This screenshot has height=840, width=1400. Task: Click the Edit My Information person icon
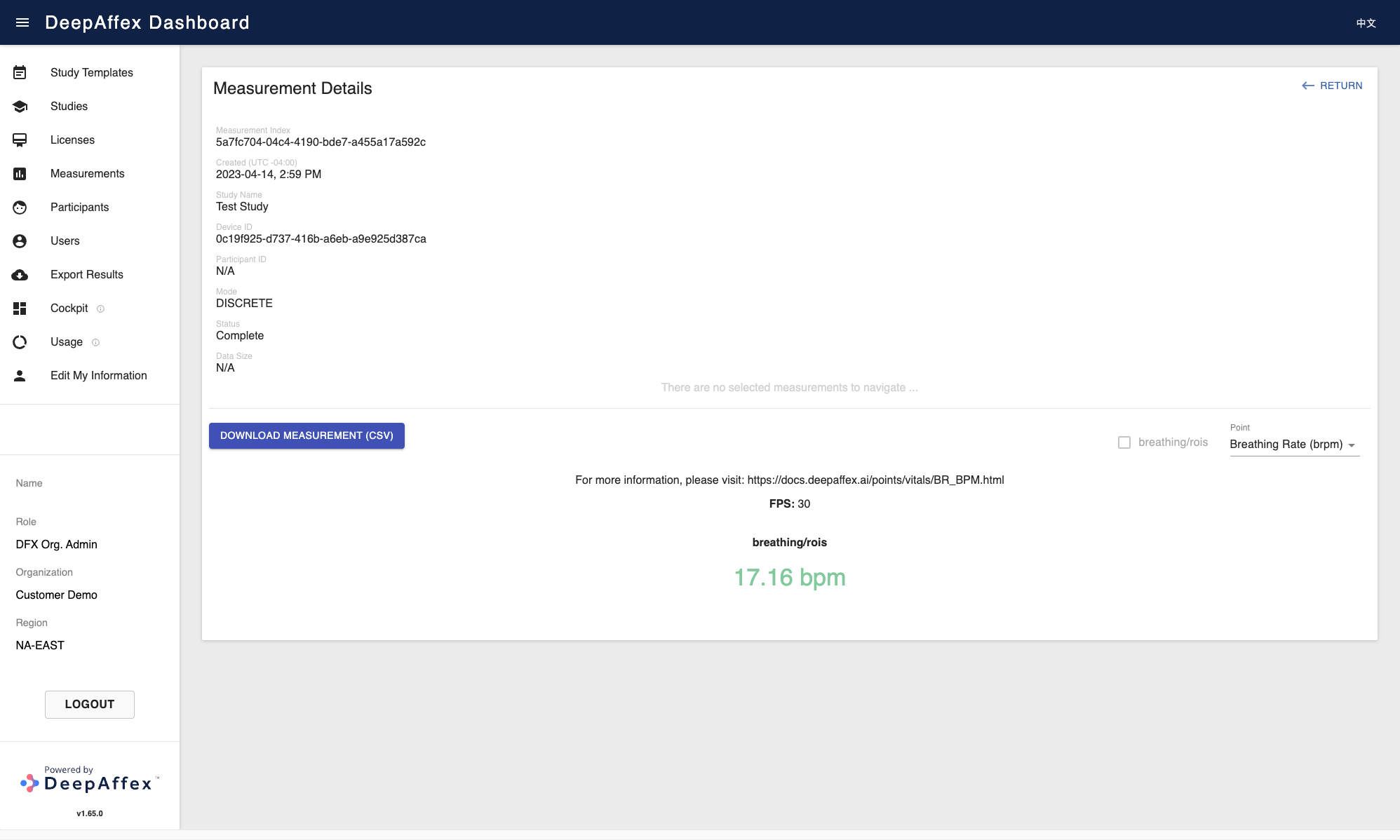20,376
